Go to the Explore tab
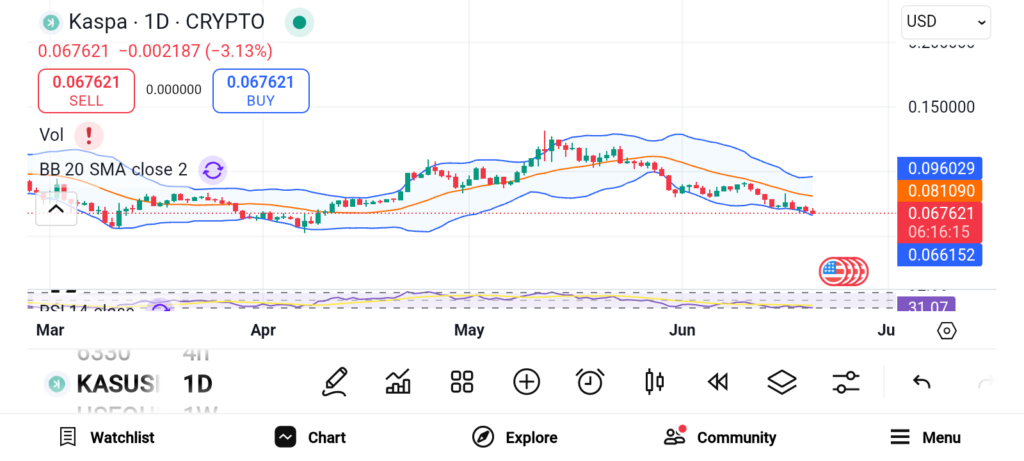1024x461 pixels. pos(515,437)
